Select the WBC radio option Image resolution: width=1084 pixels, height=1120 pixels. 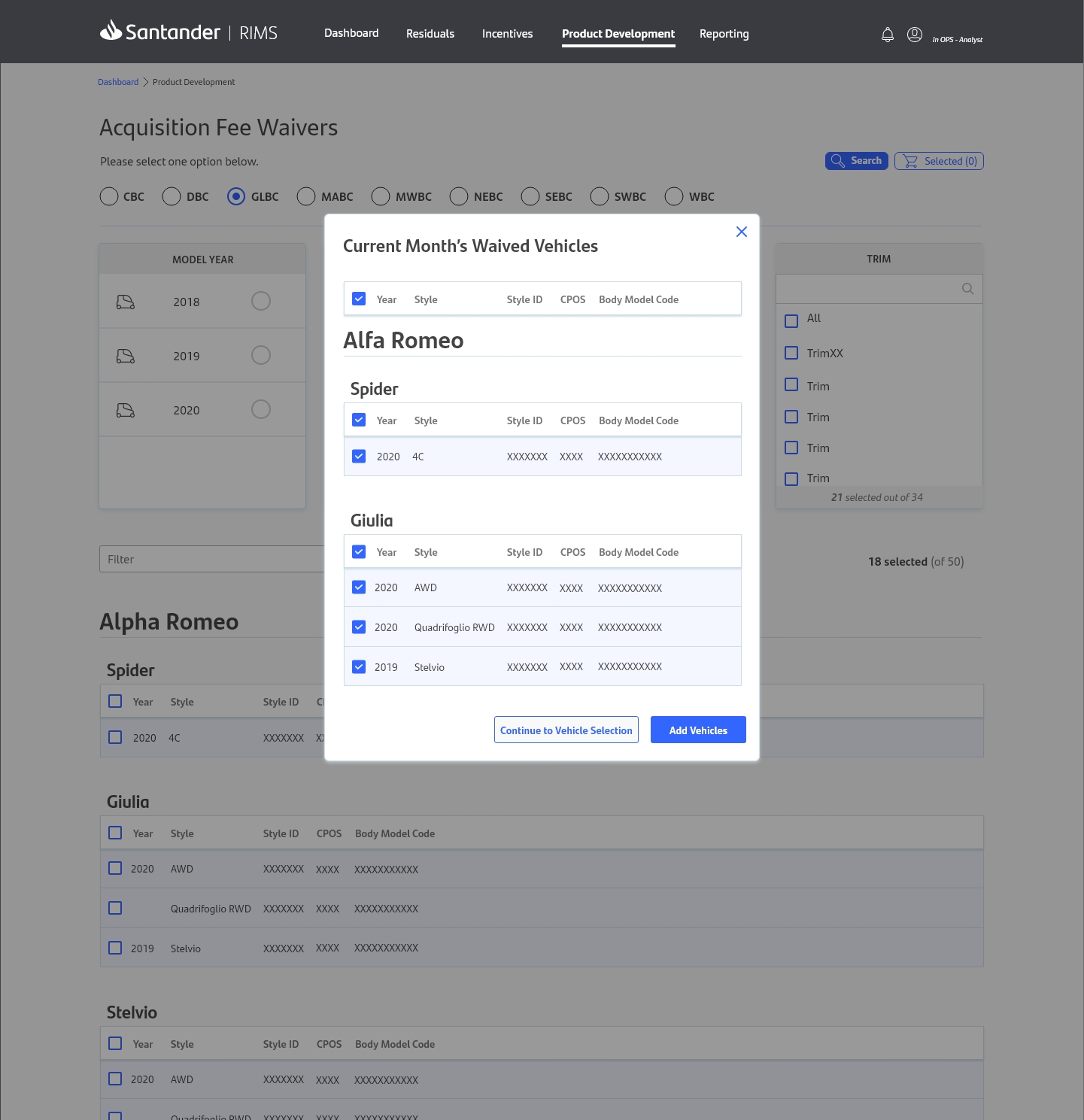[674, 196]
